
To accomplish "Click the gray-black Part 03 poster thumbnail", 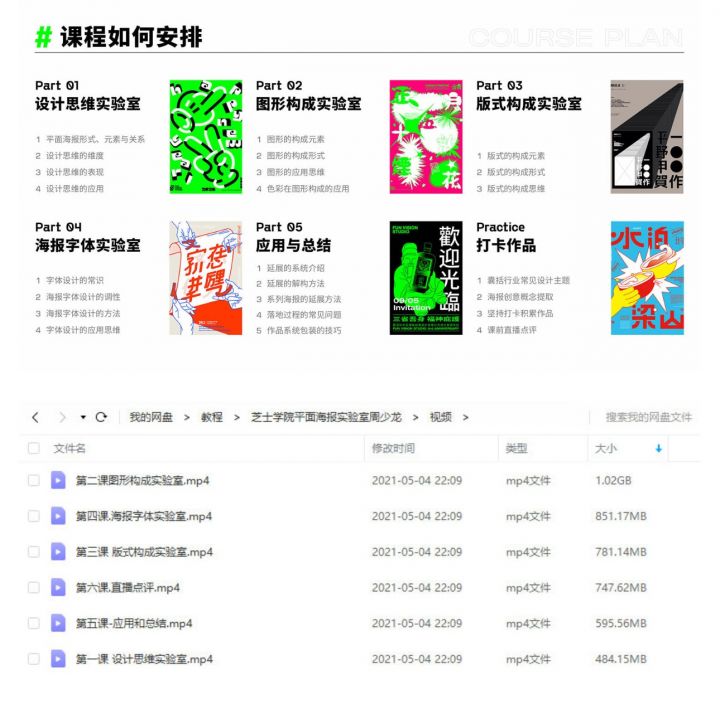I will click(x=647, y=137).
